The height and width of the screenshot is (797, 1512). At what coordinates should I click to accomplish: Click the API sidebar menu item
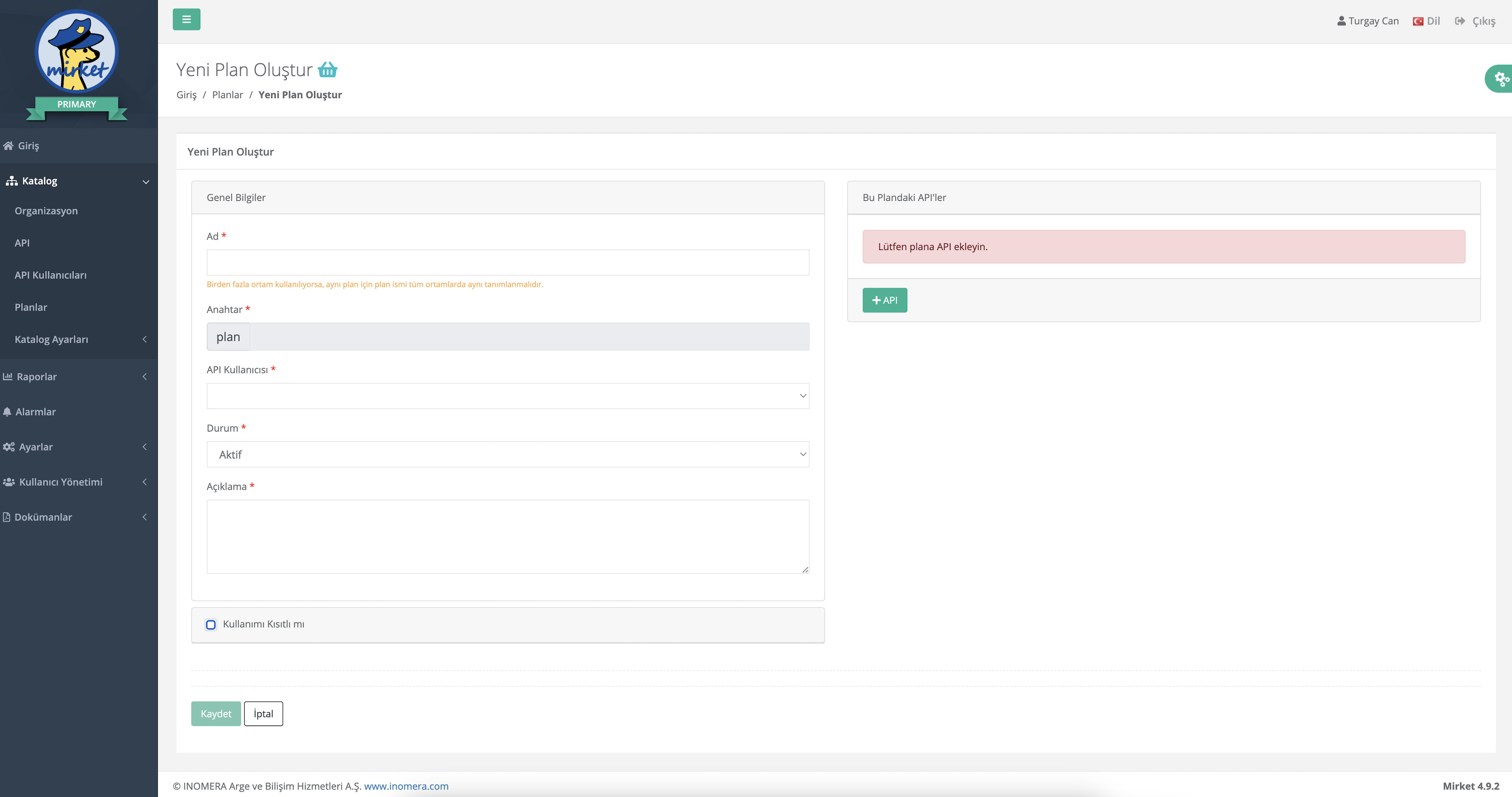pos(22,242)
